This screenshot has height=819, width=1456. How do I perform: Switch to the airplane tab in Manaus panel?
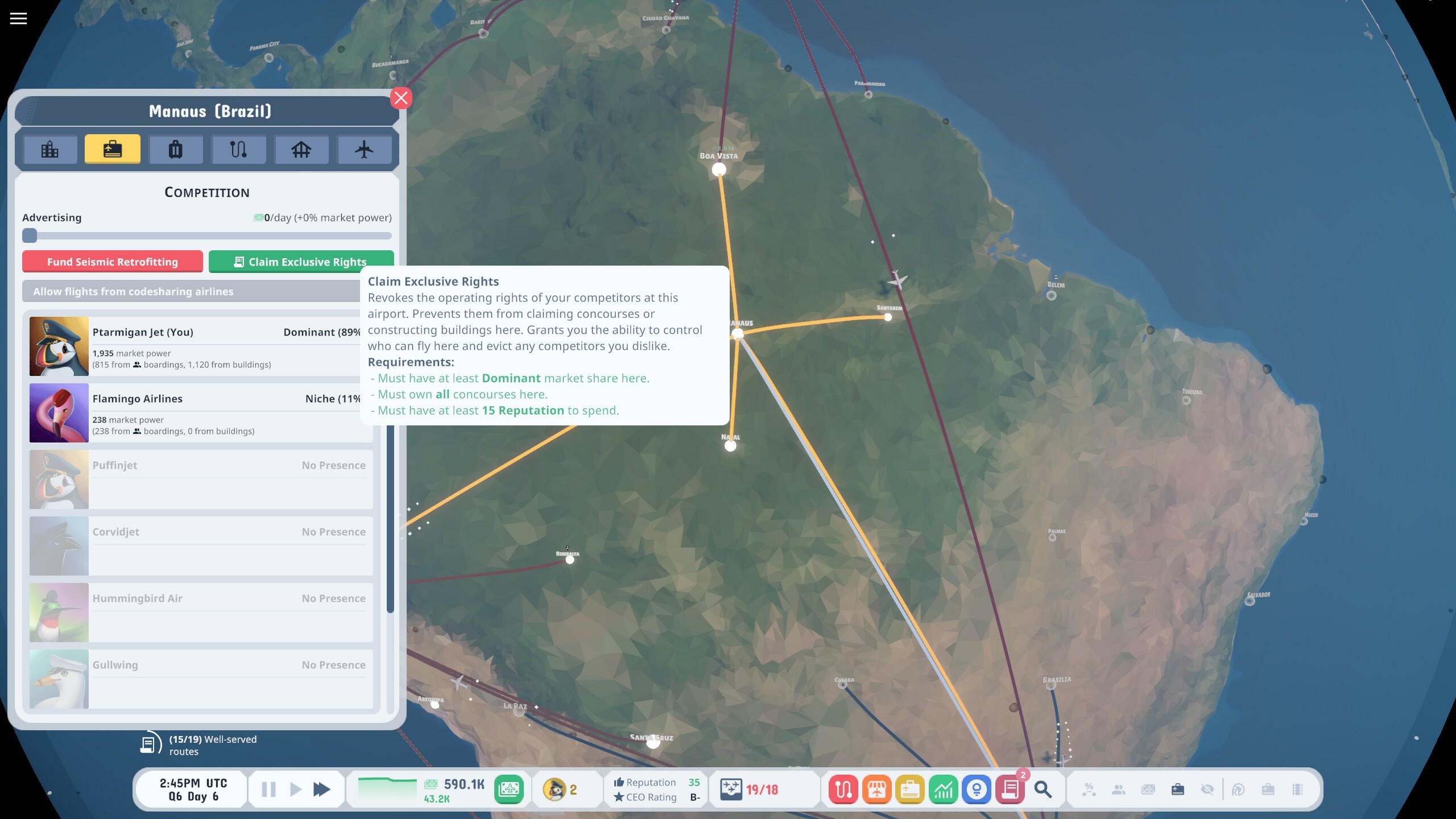tap(365, 149)
